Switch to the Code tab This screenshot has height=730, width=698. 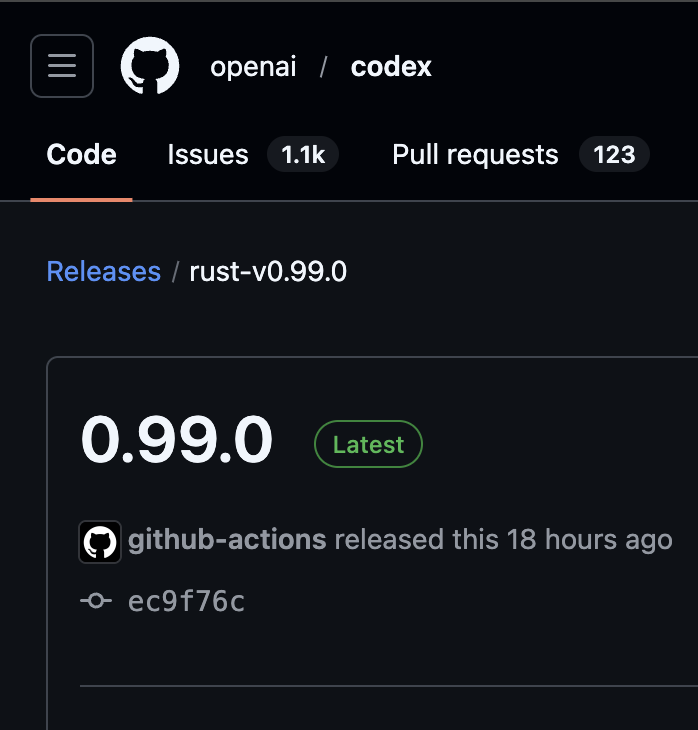point(81,155)
